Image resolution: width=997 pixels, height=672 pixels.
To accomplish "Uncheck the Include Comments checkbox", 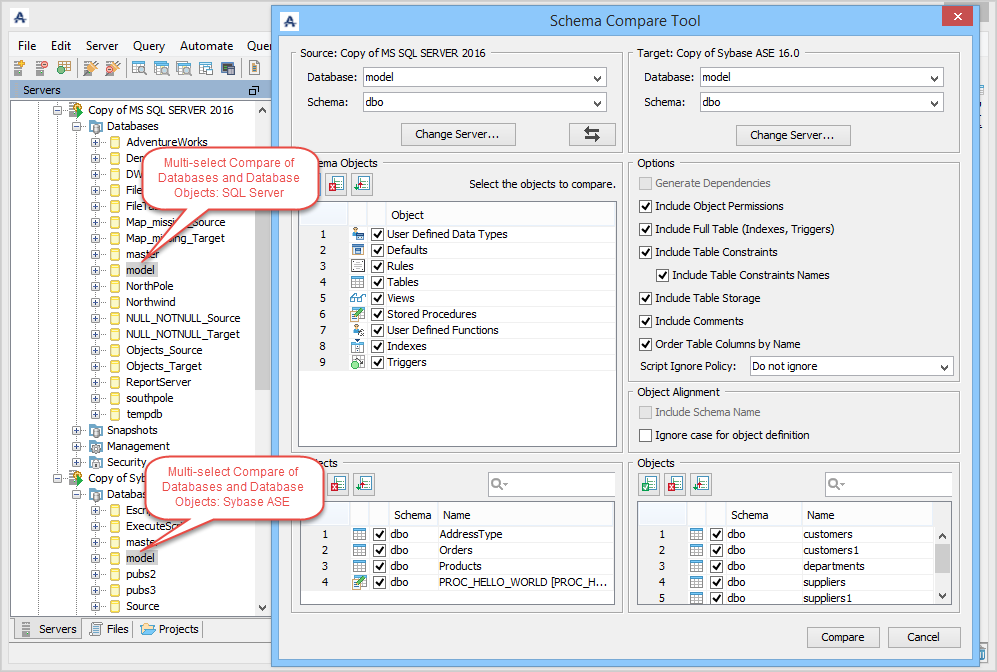I will (645, 321).
